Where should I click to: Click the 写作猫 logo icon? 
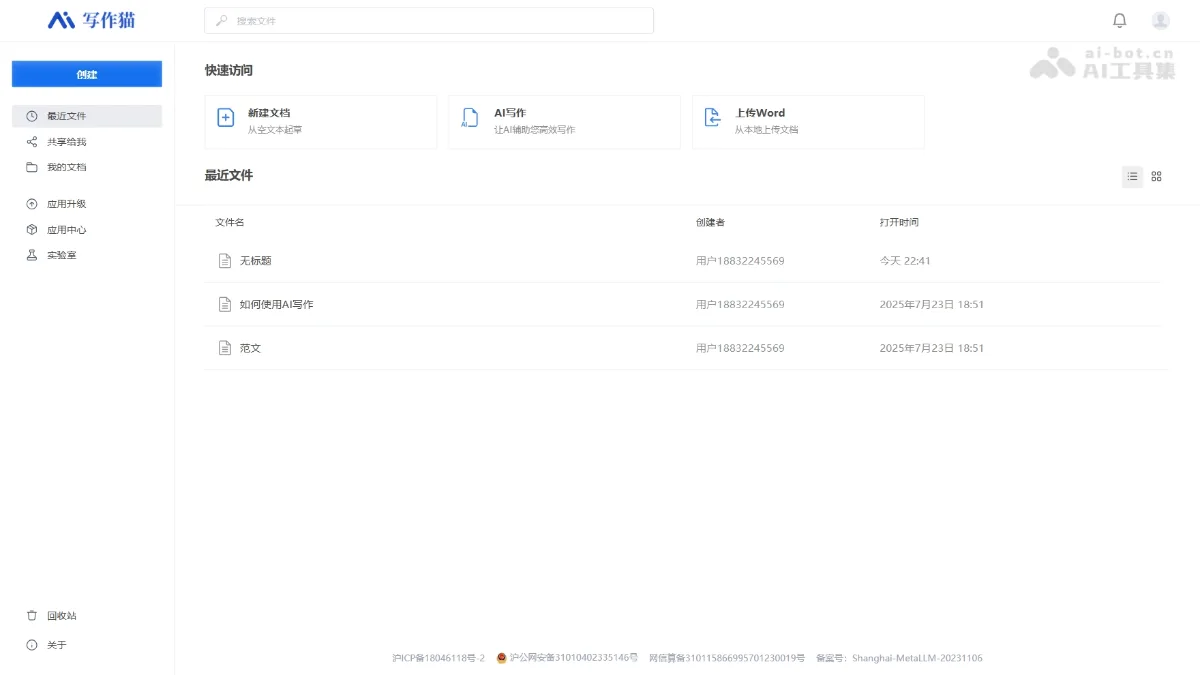click(61, 20)
